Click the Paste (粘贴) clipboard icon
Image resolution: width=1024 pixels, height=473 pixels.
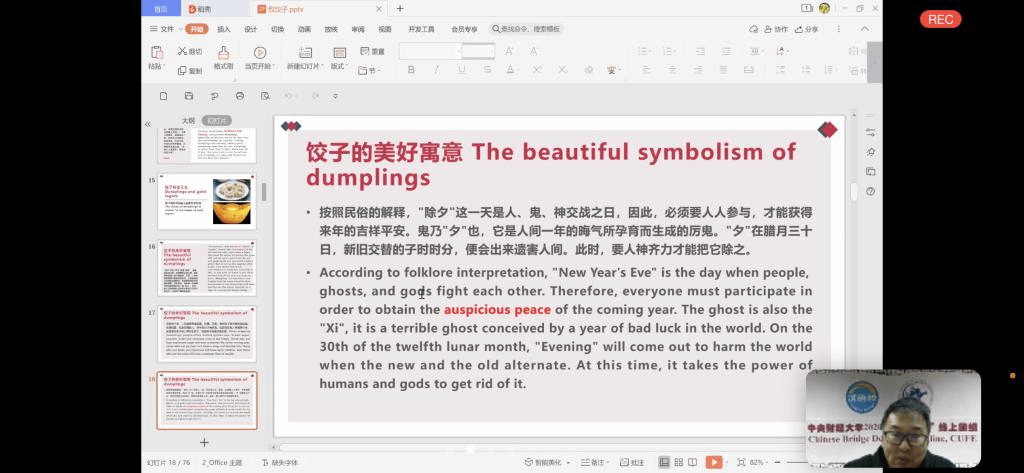pos(156,52)
